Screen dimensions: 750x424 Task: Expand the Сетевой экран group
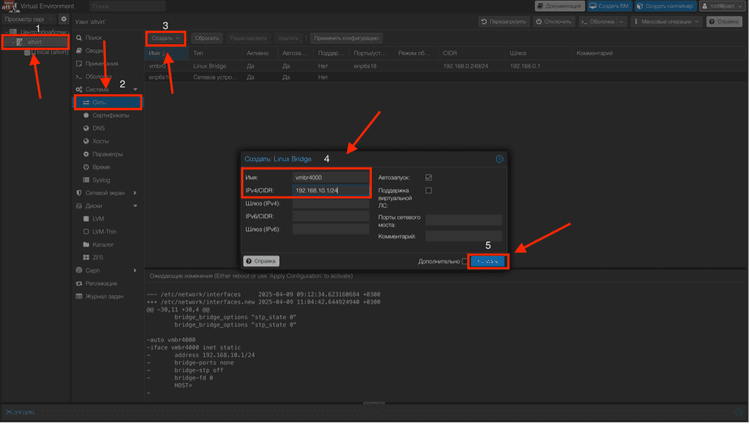pyautogui.click(x=135, y=193)
